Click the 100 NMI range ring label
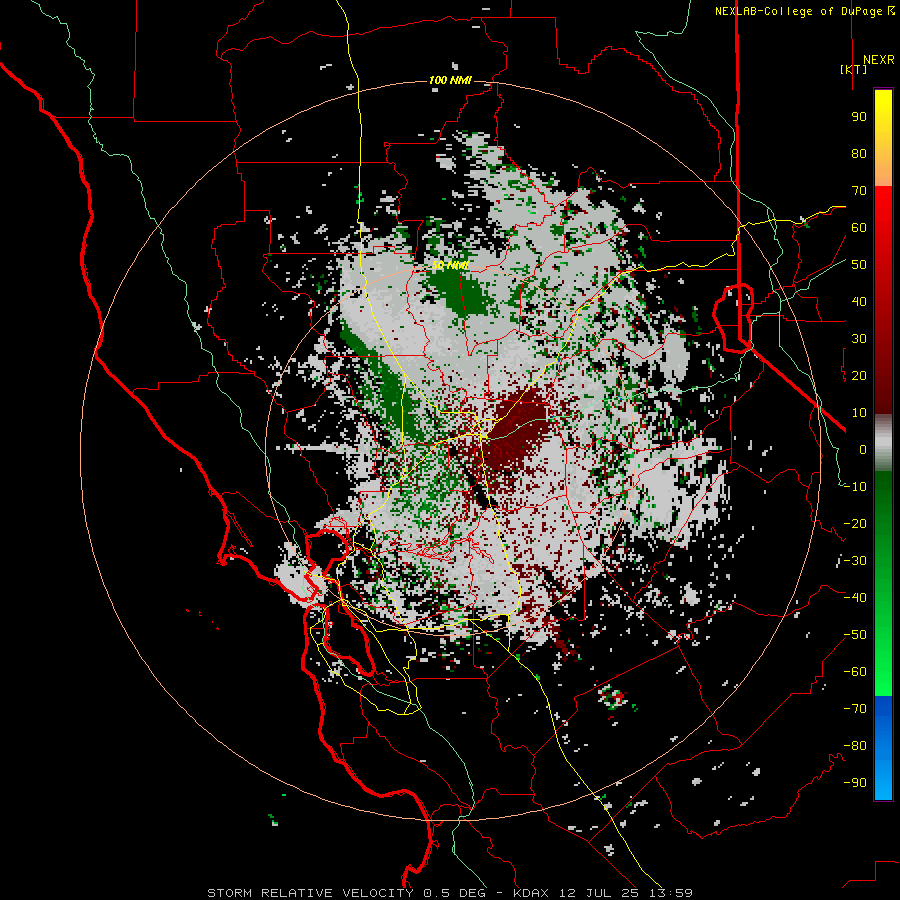This screenshot has height=900, width=900. coord(450,80)
